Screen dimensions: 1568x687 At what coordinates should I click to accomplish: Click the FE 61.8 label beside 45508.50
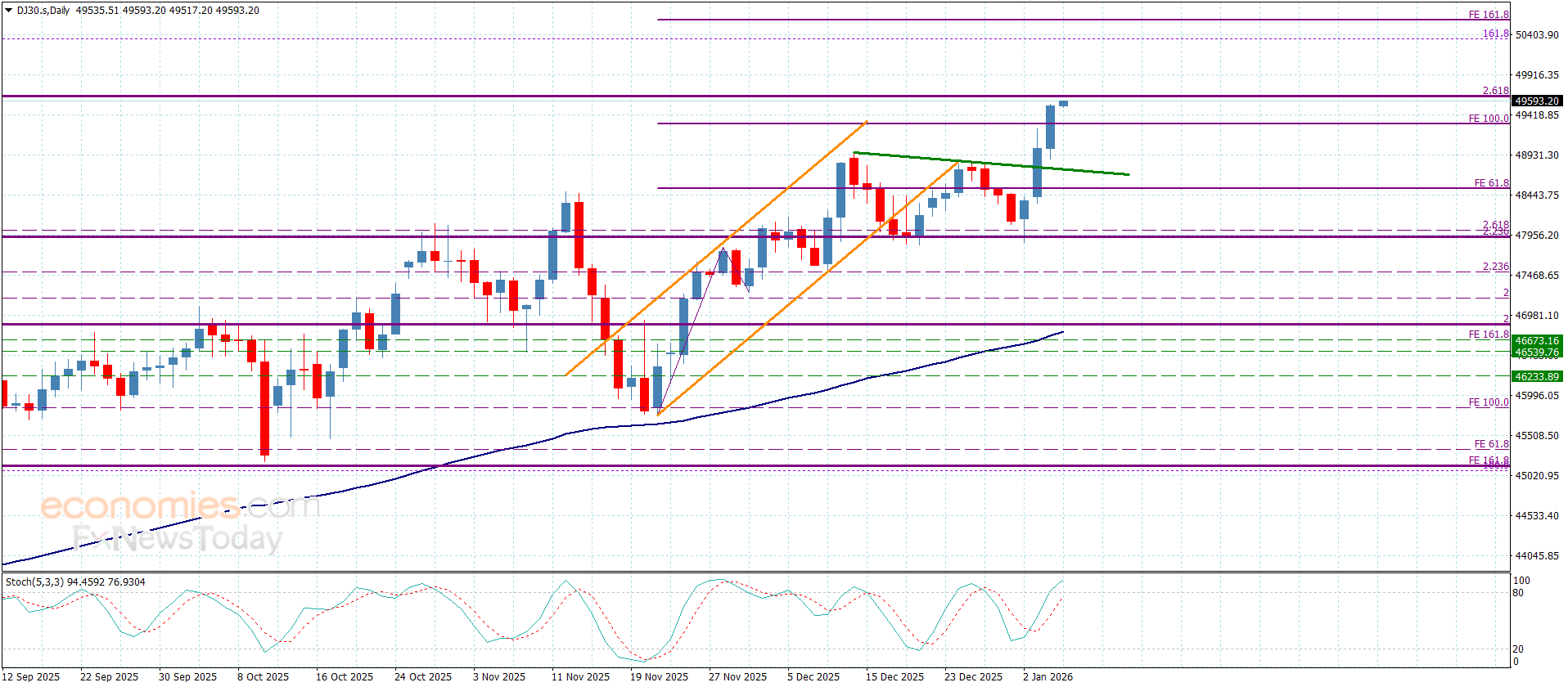[1492, 444]
